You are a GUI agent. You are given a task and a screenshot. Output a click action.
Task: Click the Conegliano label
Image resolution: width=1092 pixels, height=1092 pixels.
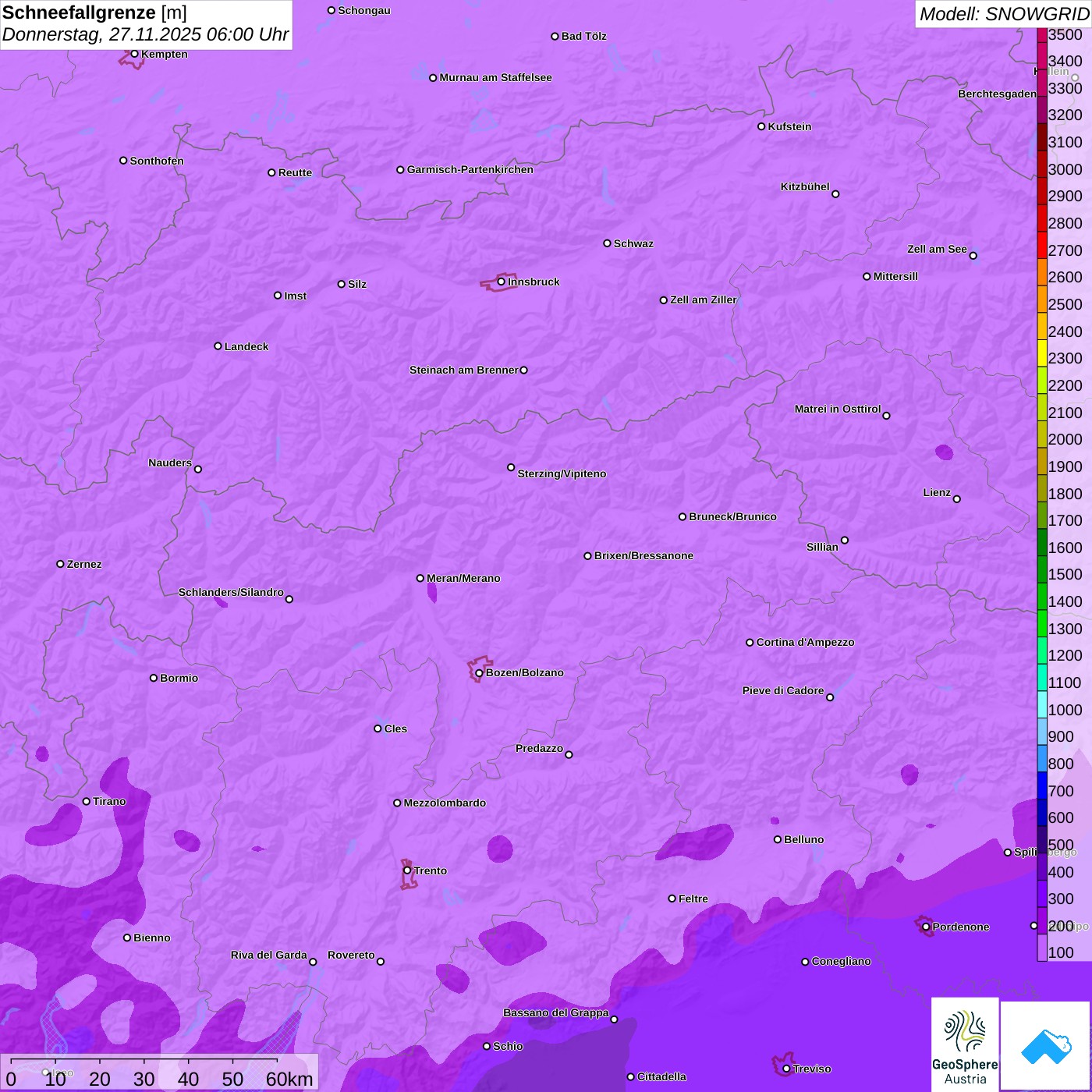[x=841, y=961]
